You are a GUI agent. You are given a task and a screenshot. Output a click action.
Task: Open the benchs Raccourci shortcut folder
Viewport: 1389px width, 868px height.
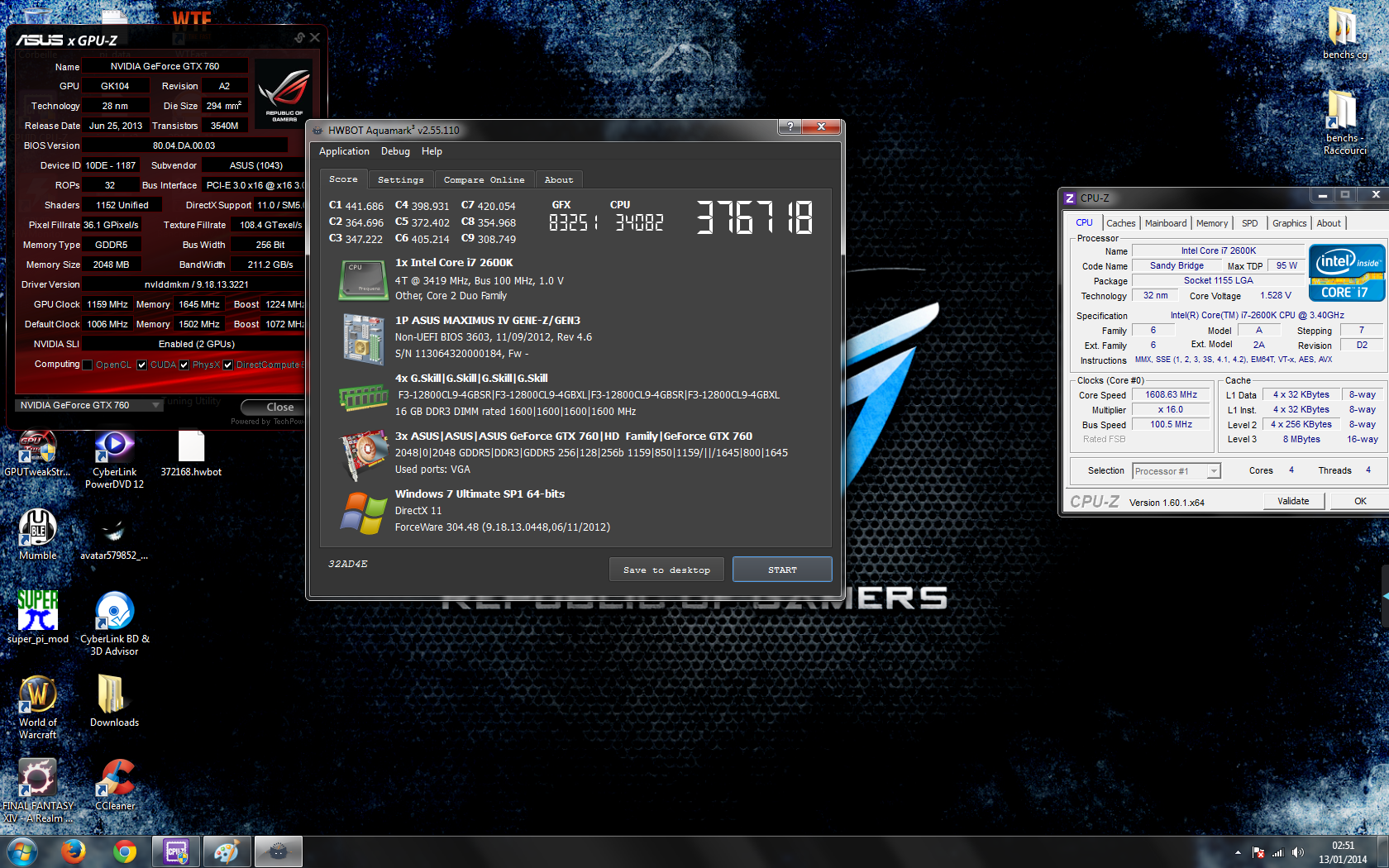[1344, 122]
